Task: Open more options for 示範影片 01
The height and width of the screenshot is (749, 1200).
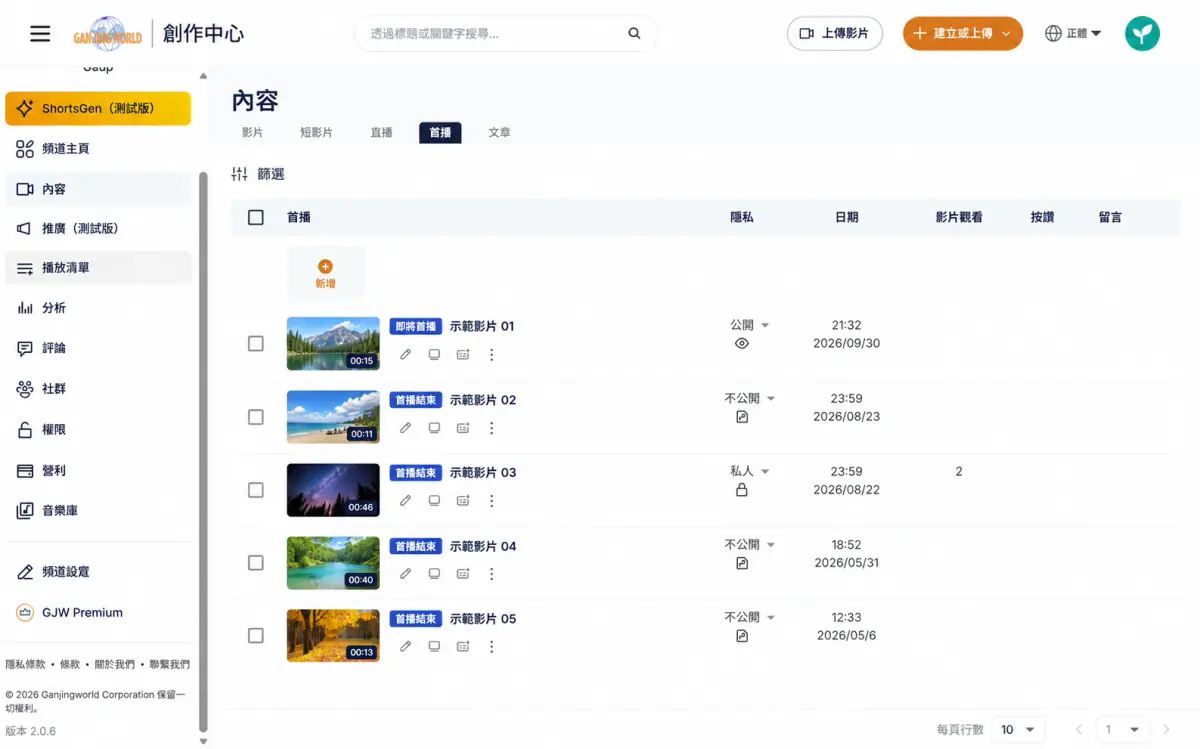Action: pos(491,354)
